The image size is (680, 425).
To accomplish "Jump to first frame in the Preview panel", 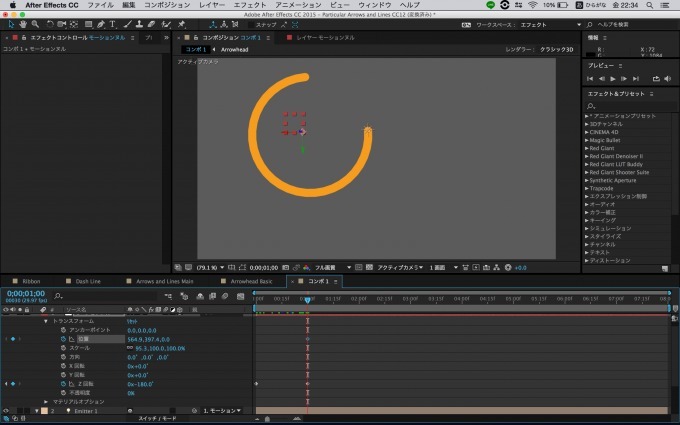I will click(x=591, y=78).
